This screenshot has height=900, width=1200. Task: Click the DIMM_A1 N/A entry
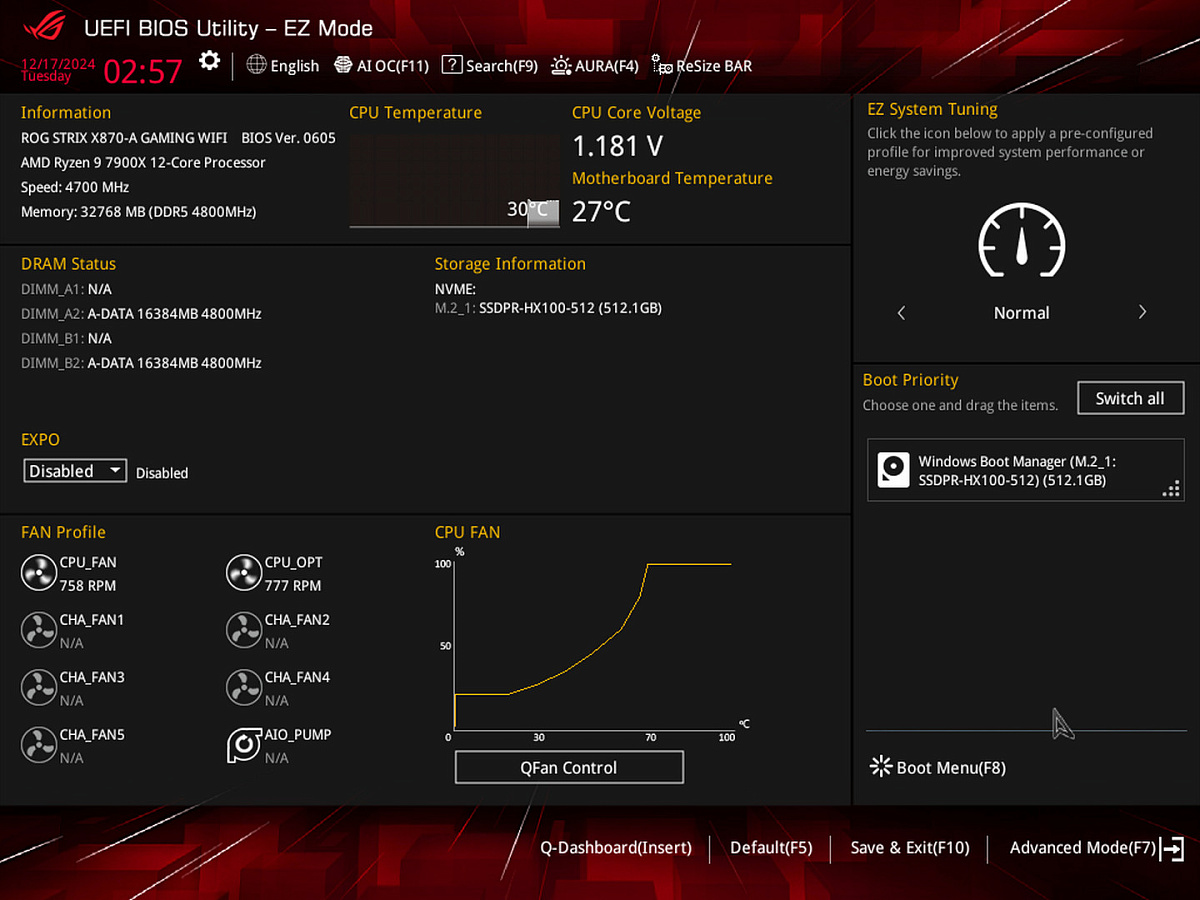66,288
